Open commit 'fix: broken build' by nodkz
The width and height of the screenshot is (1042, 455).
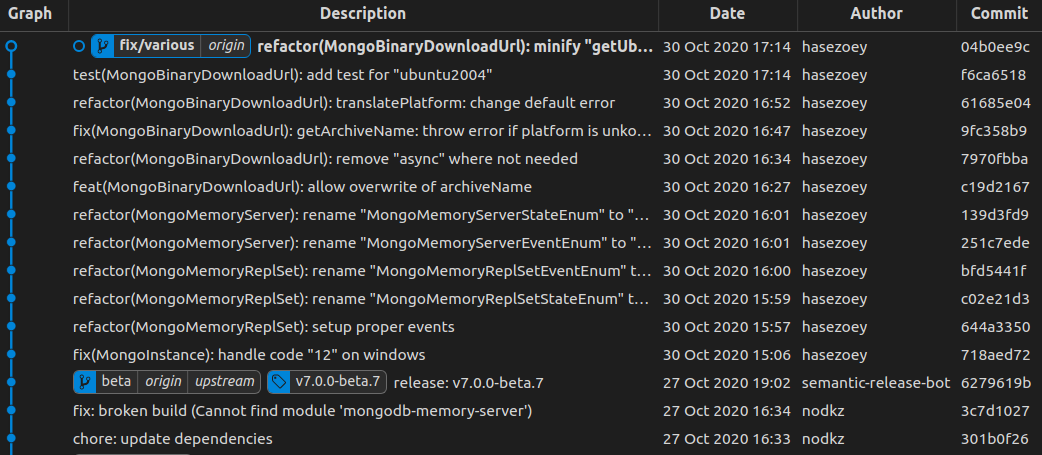pos(302,410)
